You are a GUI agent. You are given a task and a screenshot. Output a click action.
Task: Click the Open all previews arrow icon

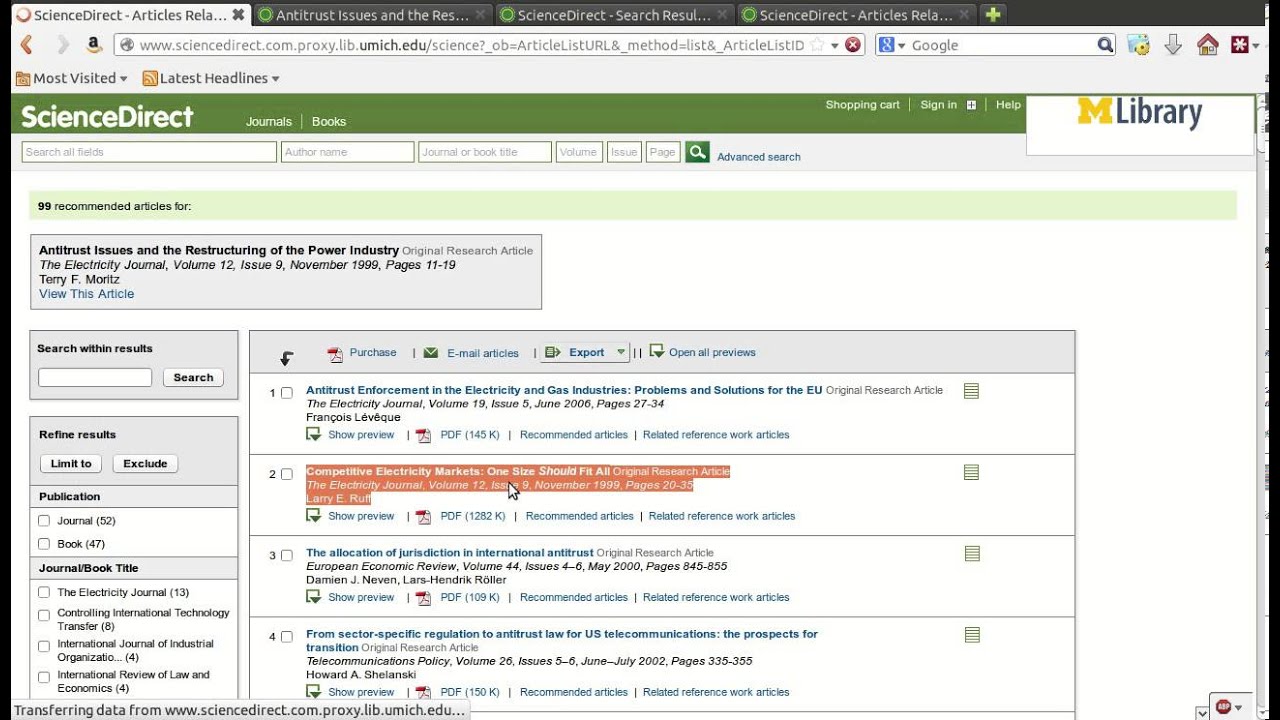click(x=657, y=351)
